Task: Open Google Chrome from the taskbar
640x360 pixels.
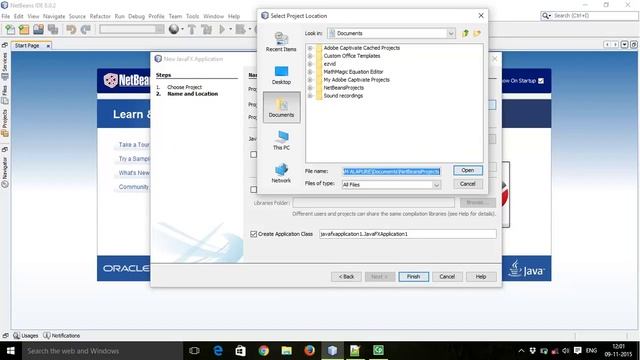Action: (264, 351)
